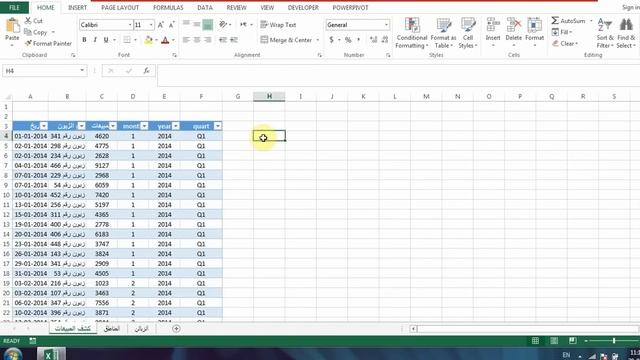Open filter dropdown on year column
This screenshot has height=360, width=640.
coord(176,126)
